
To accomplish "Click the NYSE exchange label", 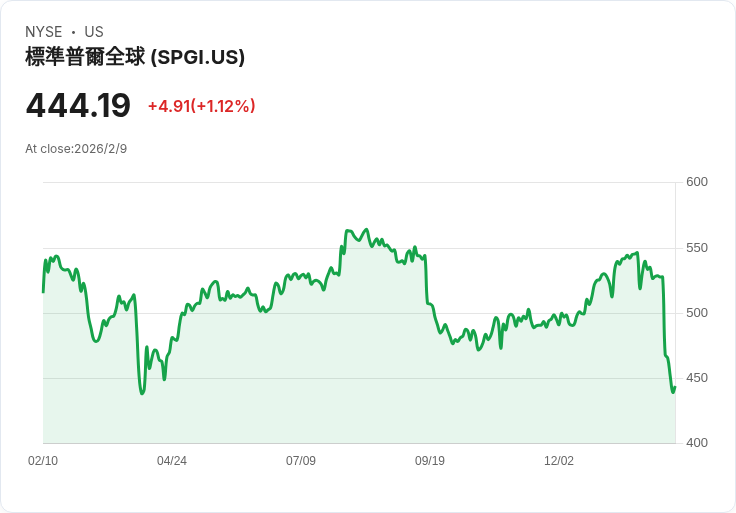I will pyautogui.click(x=45, y=32).
